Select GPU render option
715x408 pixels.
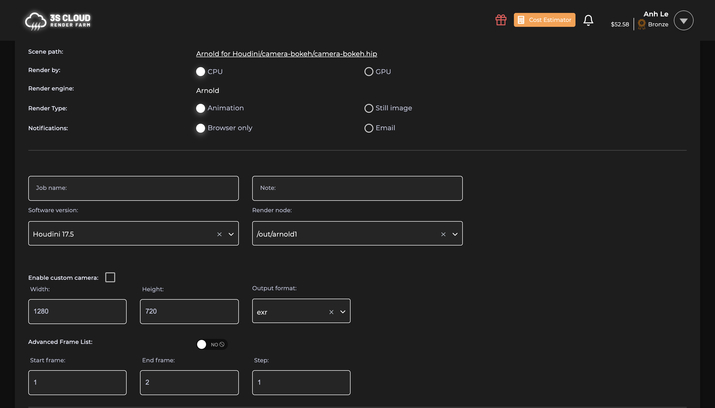[368, 72]
